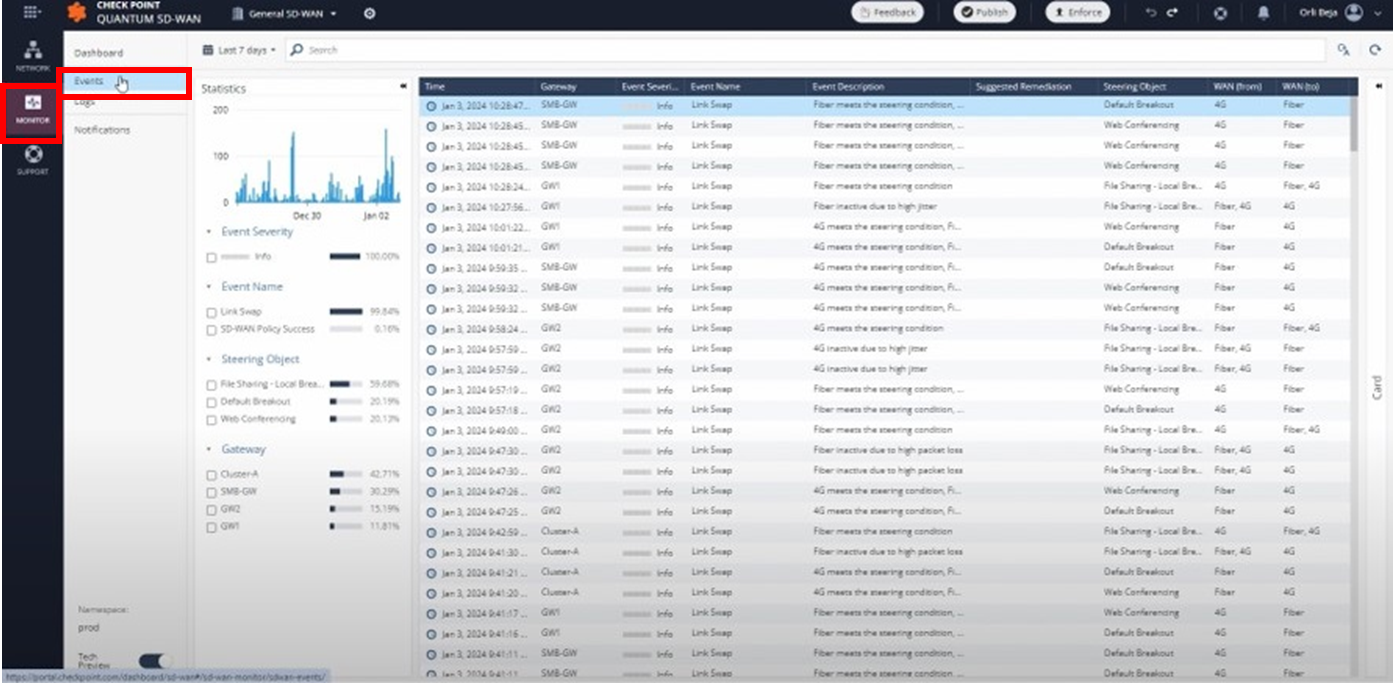Image resolution: width=1393 pixels, height=683 pixels.
Task: Click the tallest bar near Jan 02 in the chart
Action: pos(386,166)
